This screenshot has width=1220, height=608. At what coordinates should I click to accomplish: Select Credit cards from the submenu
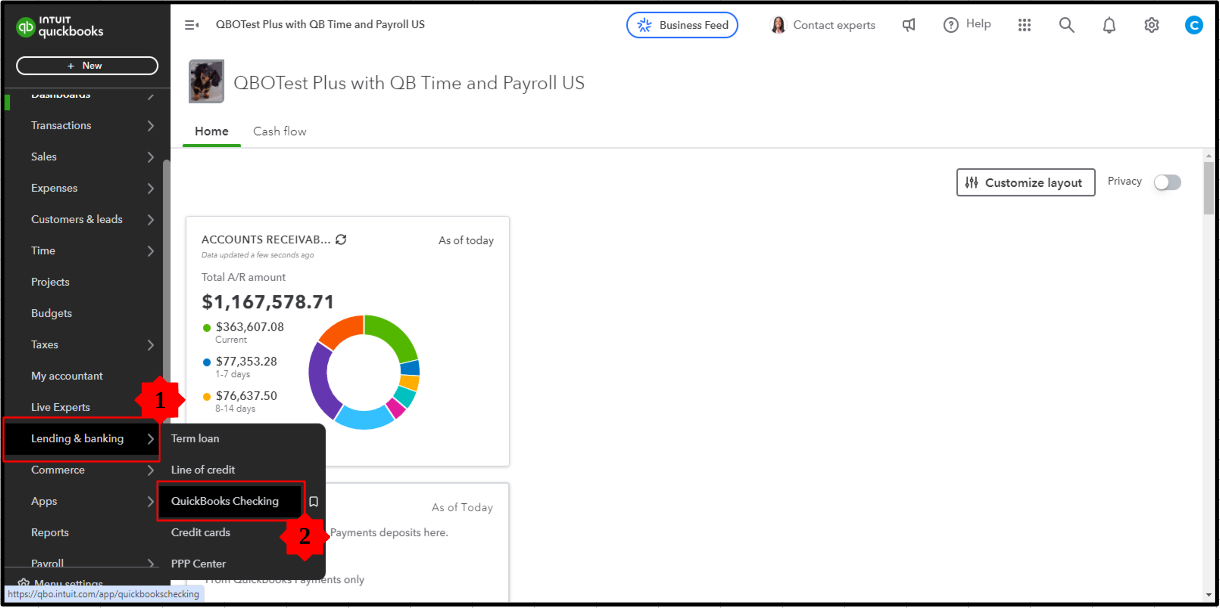click(x=200, y=532)
